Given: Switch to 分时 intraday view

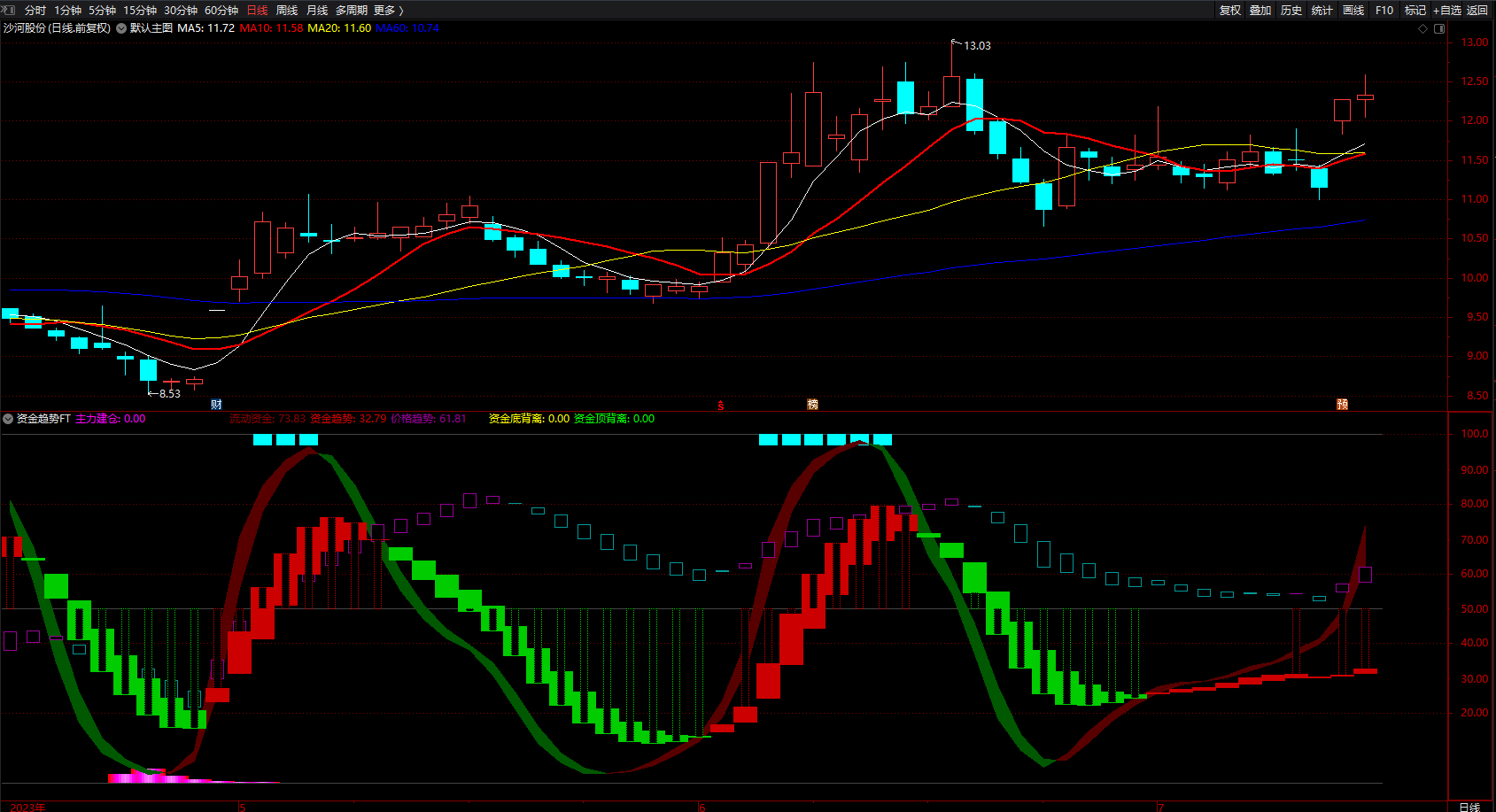Looking at the screenshot, I should click(35, 11).
